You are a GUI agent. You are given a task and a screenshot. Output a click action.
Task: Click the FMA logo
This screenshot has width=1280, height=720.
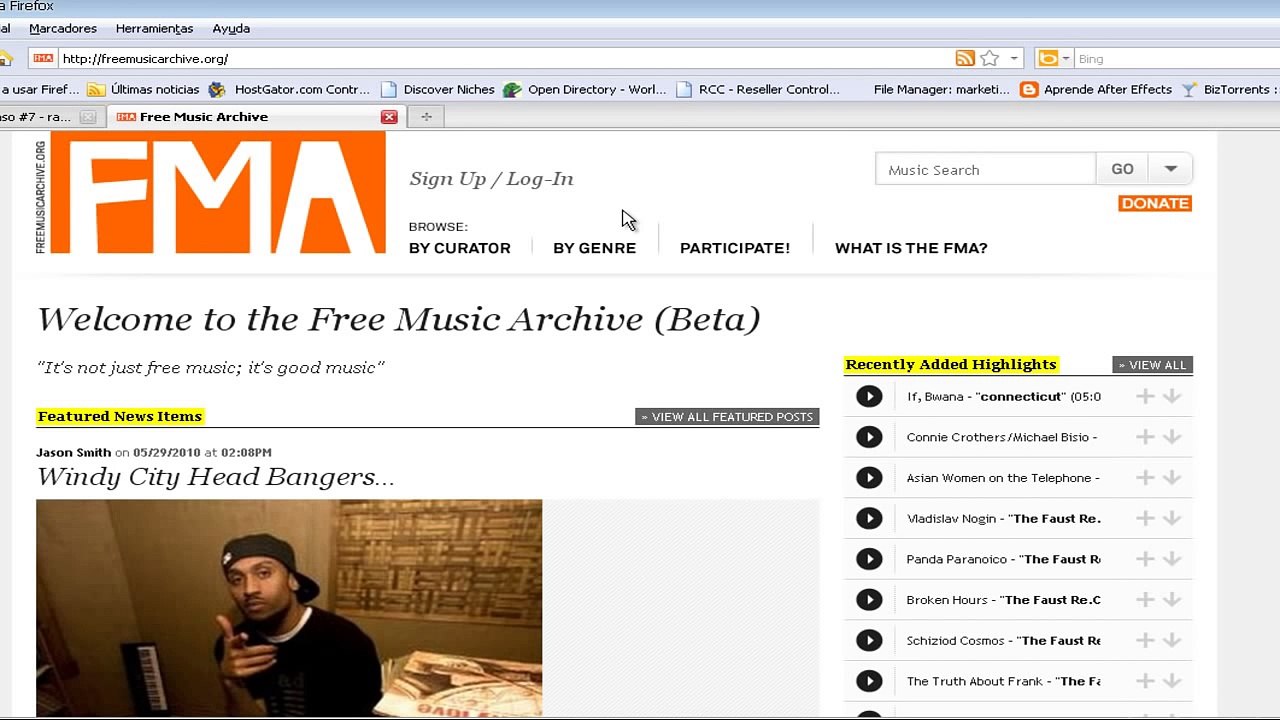pos(217,193)
